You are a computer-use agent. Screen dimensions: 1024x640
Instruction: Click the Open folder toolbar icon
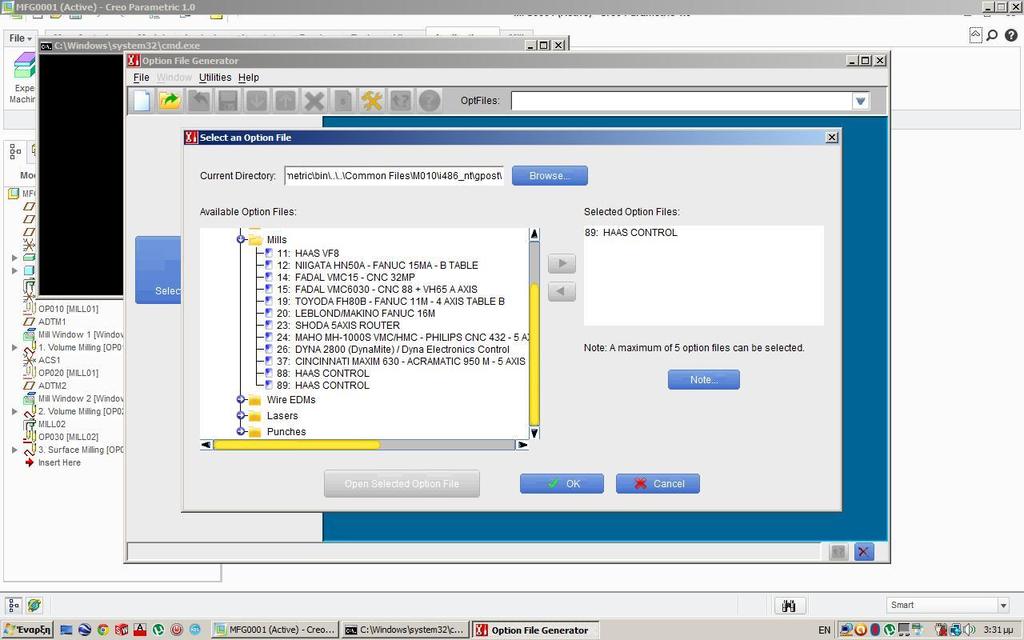170,101
